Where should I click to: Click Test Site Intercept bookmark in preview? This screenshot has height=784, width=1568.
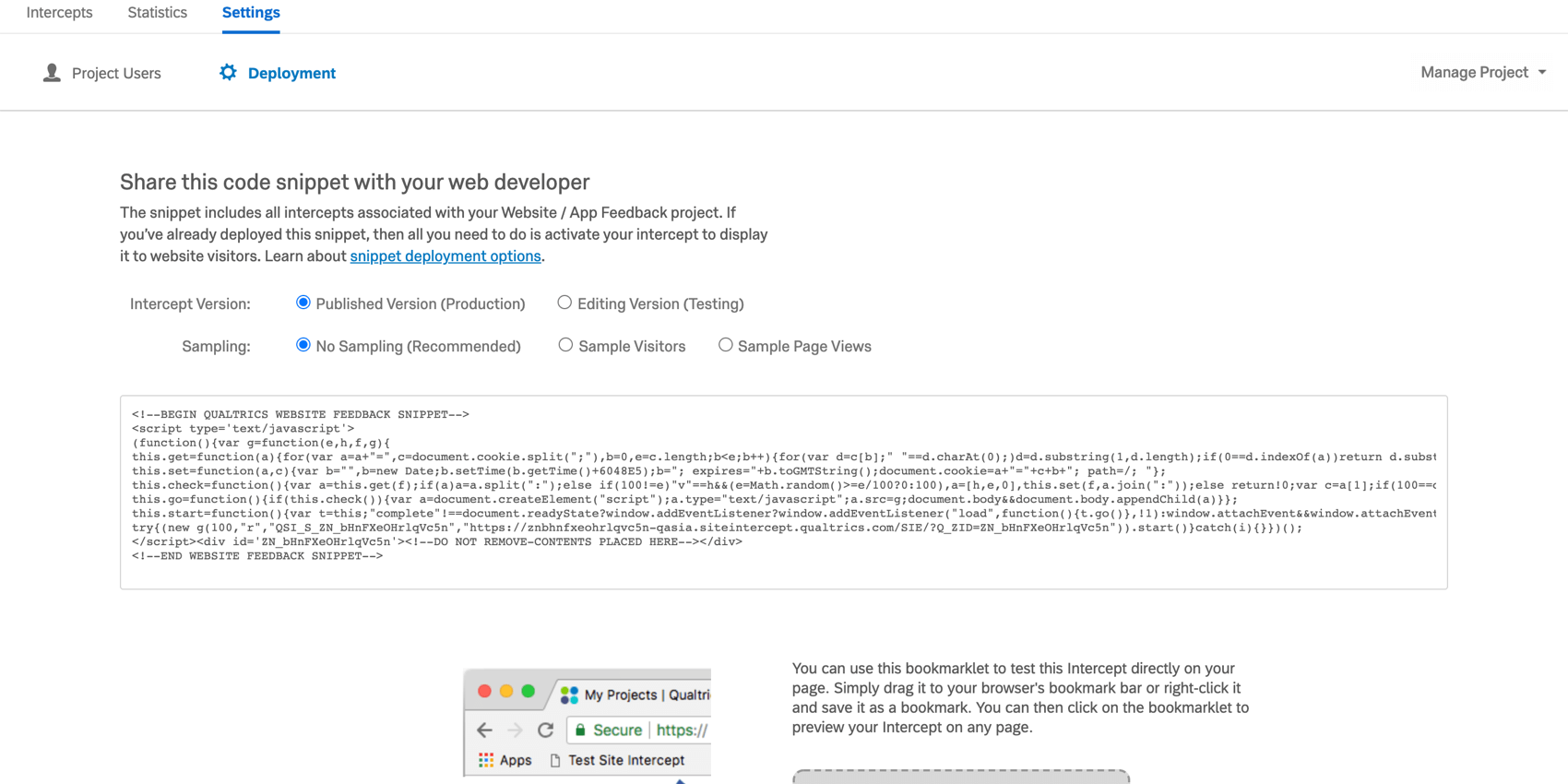click(x=626, y=760)
